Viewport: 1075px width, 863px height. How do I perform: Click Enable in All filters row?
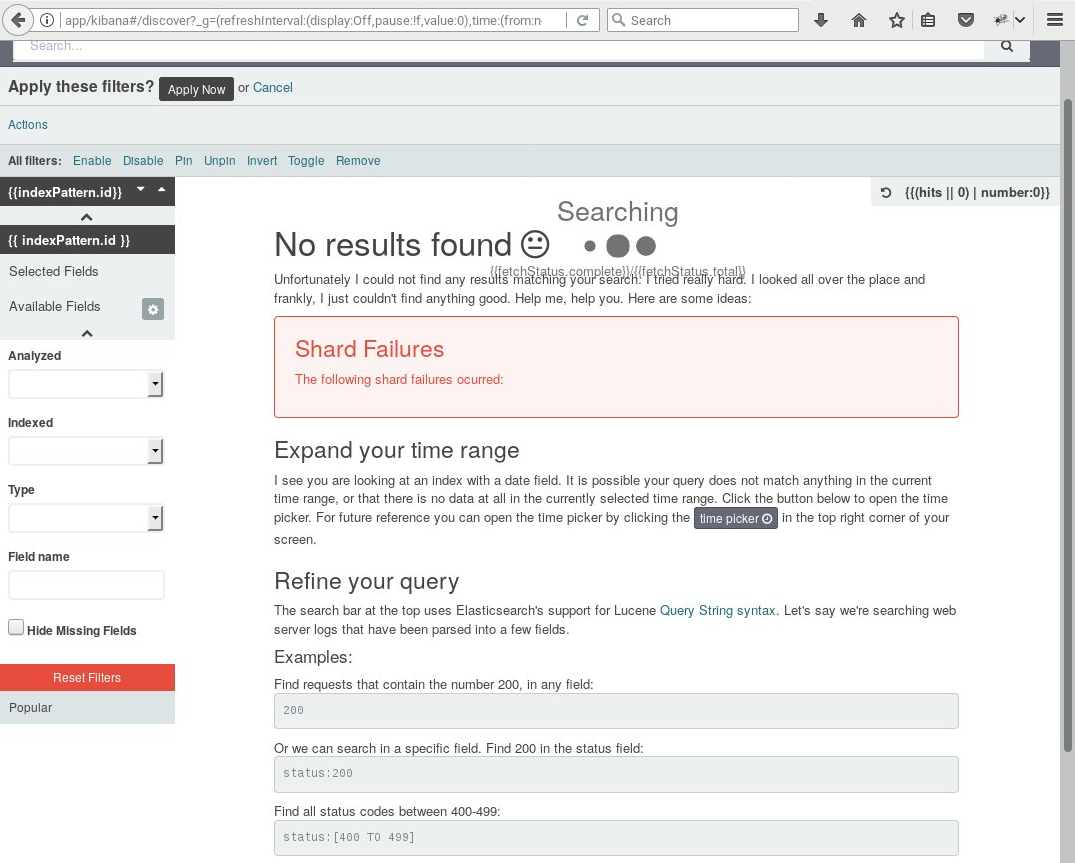tap(92, 161)
